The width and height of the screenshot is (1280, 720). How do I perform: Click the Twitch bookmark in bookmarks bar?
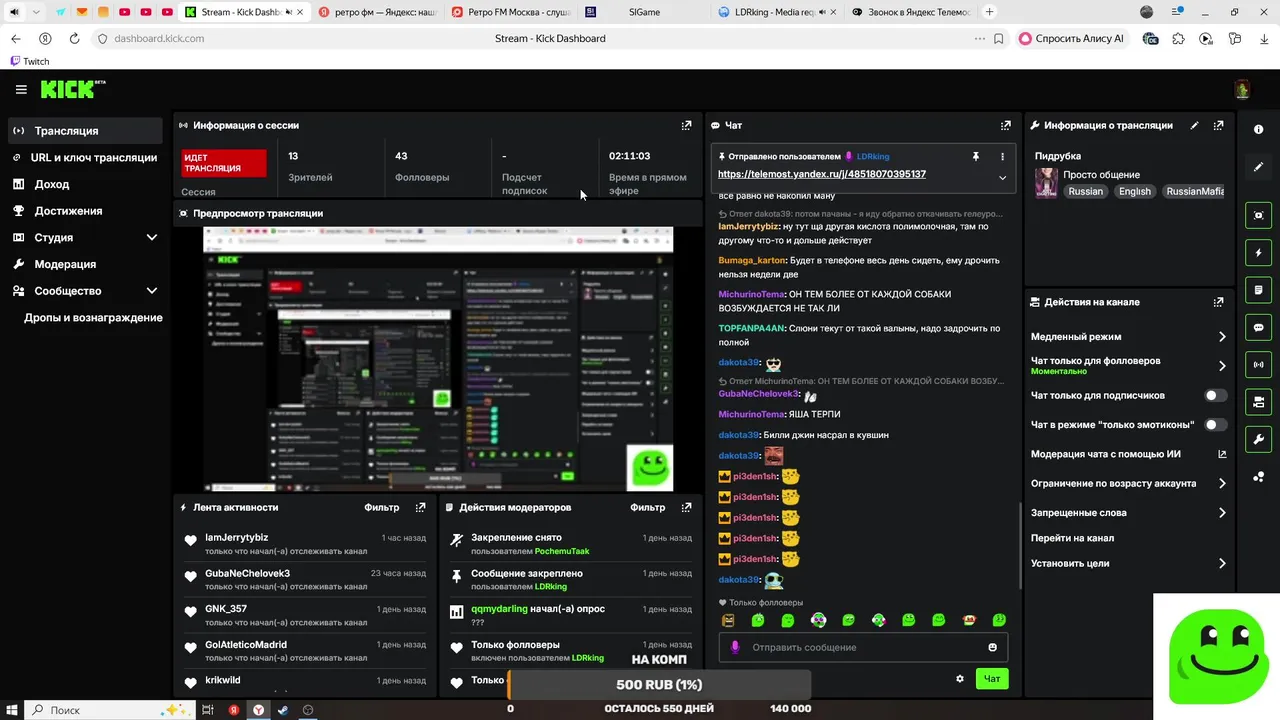point(29,61)
